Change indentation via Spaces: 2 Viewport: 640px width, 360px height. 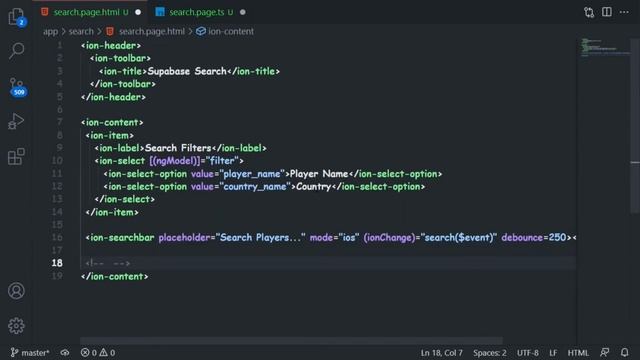[490, 353]
